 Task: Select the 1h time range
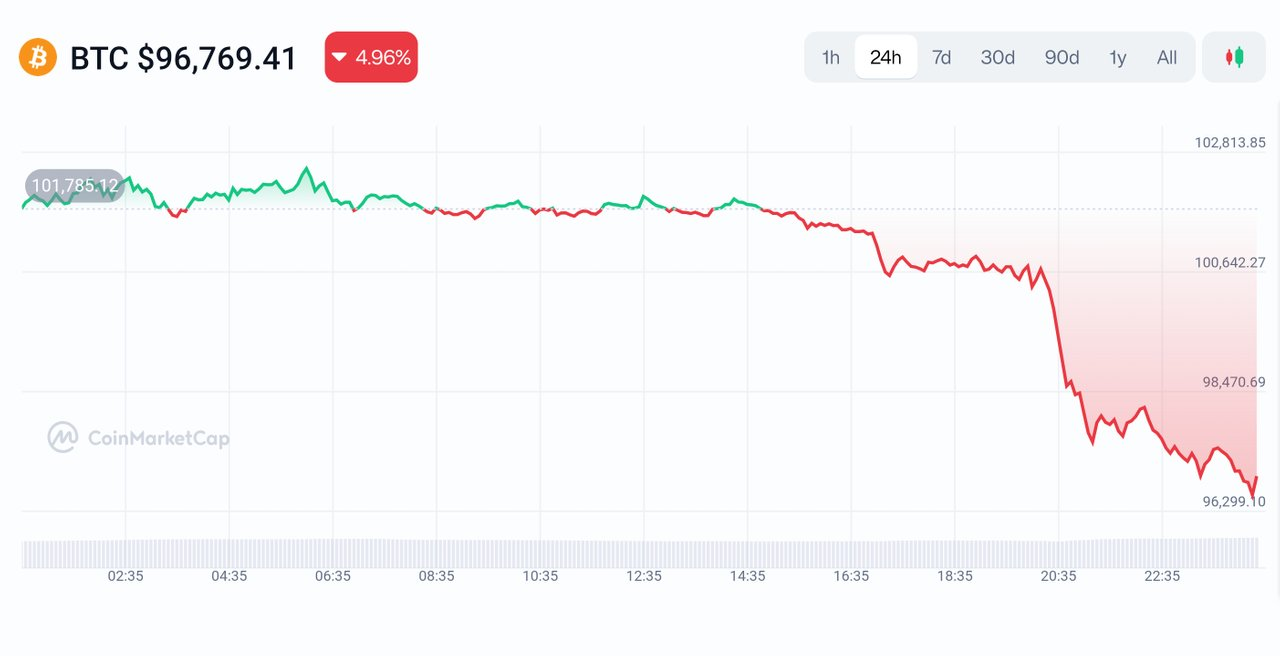[830, 57]
